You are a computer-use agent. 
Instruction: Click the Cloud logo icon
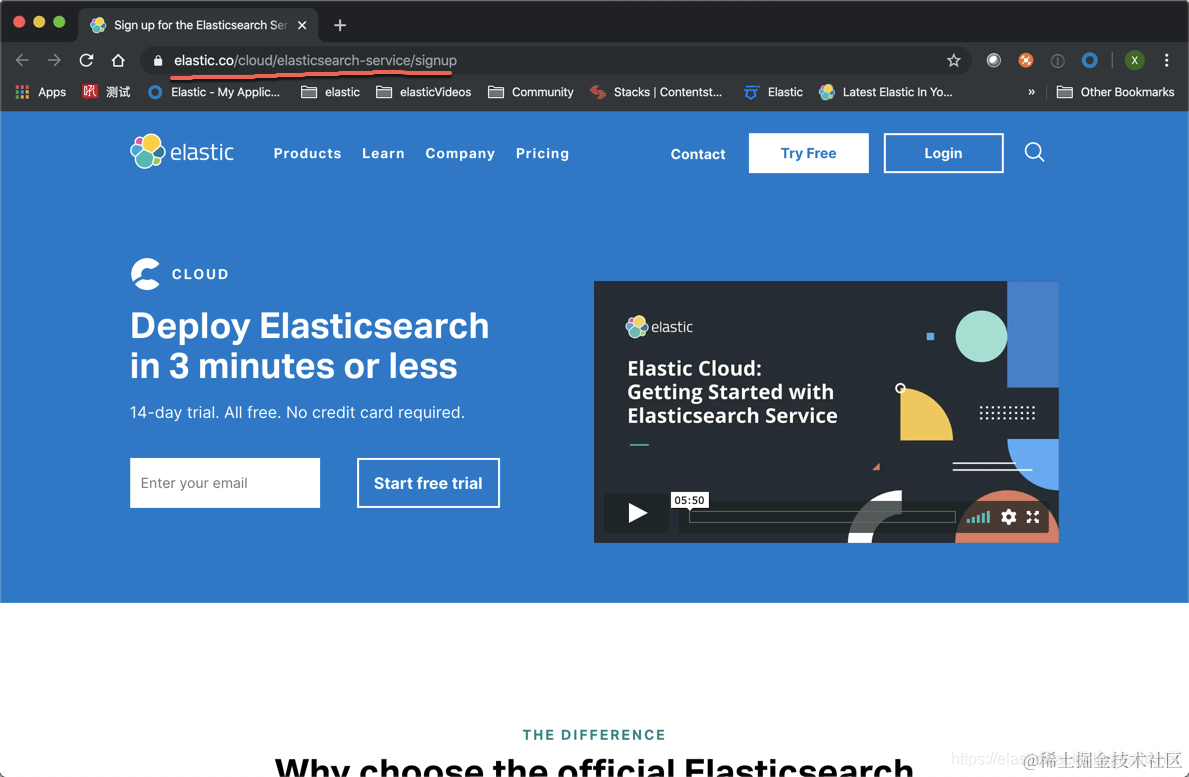tap(146, 274)
